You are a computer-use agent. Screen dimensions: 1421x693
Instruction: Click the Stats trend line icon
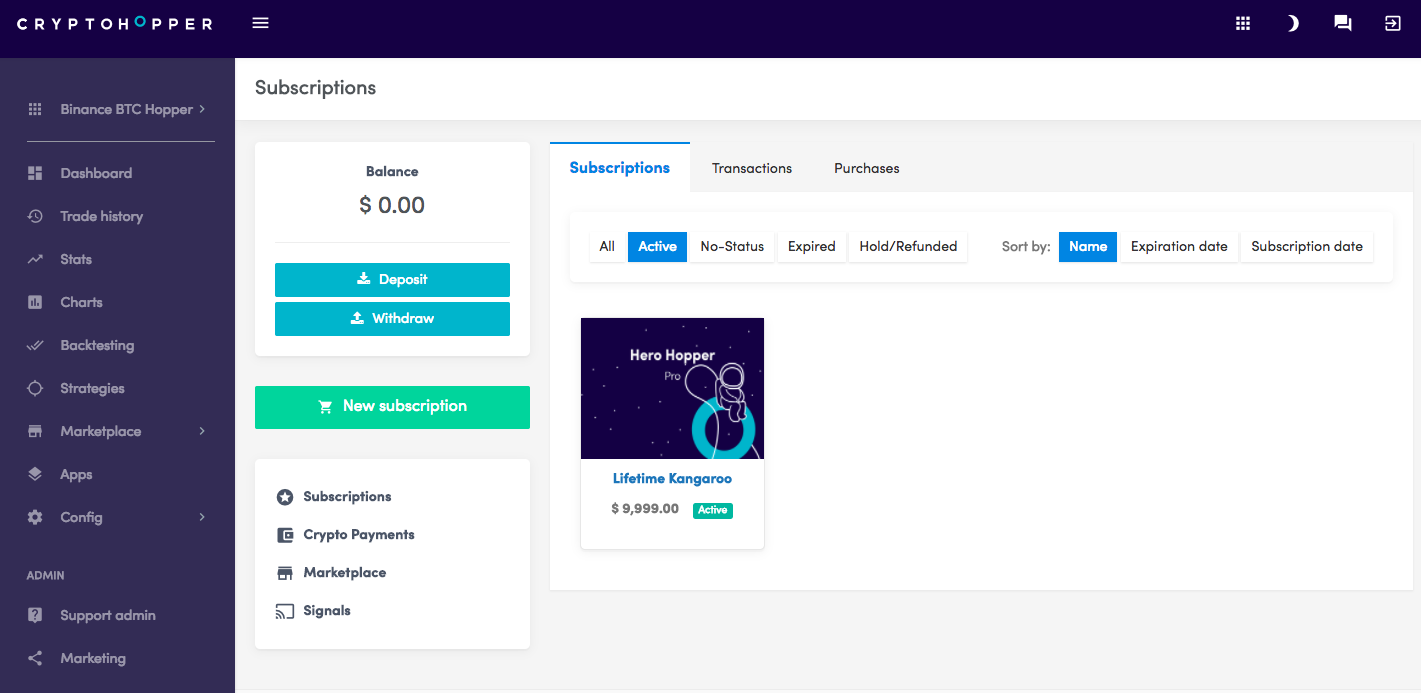[35, 259]
